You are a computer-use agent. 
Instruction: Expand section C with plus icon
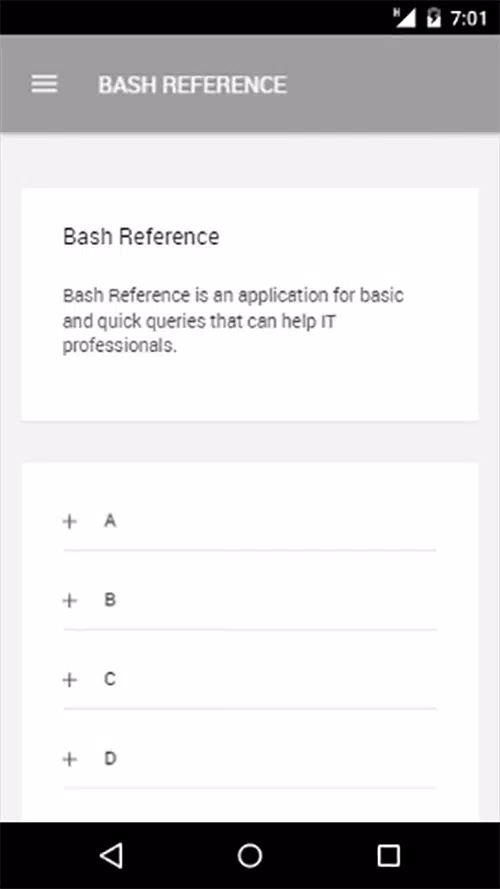[x=69, y=680]
